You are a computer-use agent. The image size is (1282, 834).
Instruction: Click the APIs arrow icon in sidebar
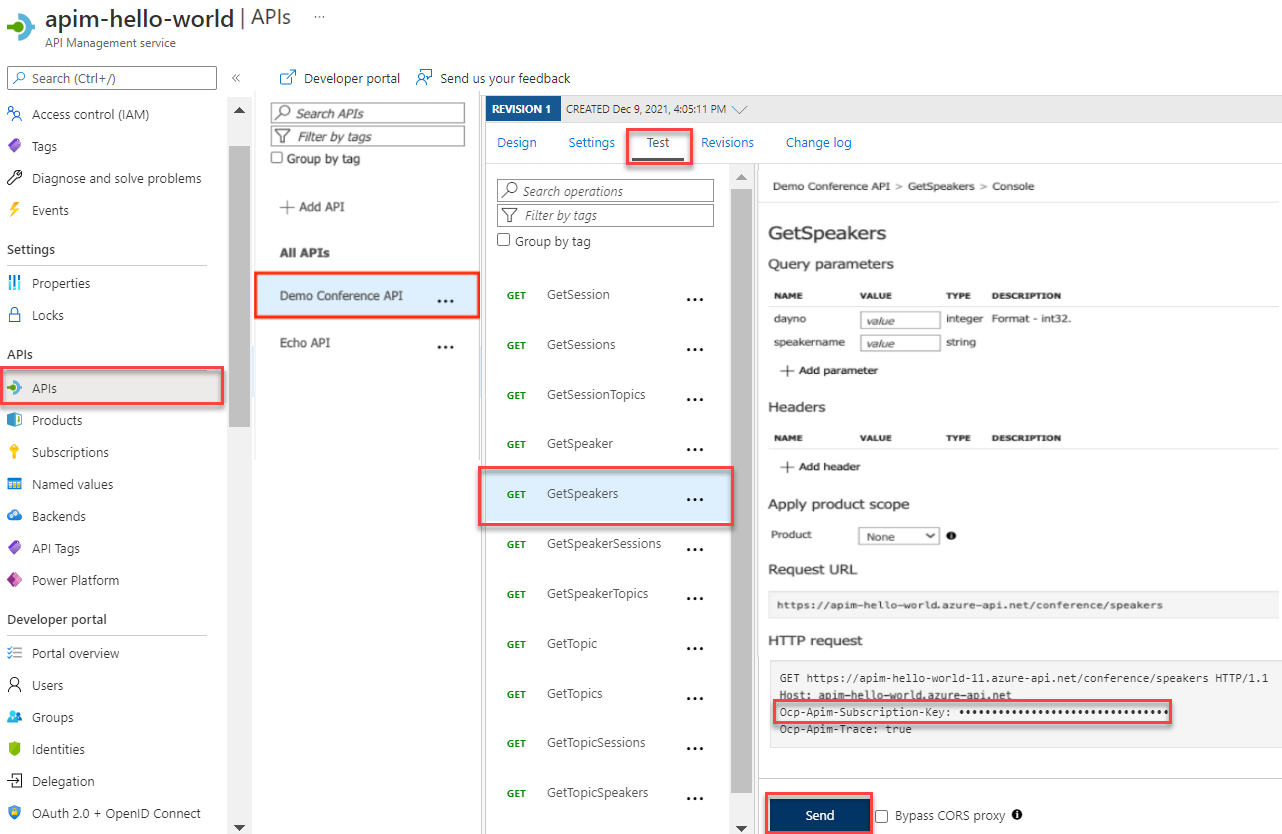(x=14, y=388)
